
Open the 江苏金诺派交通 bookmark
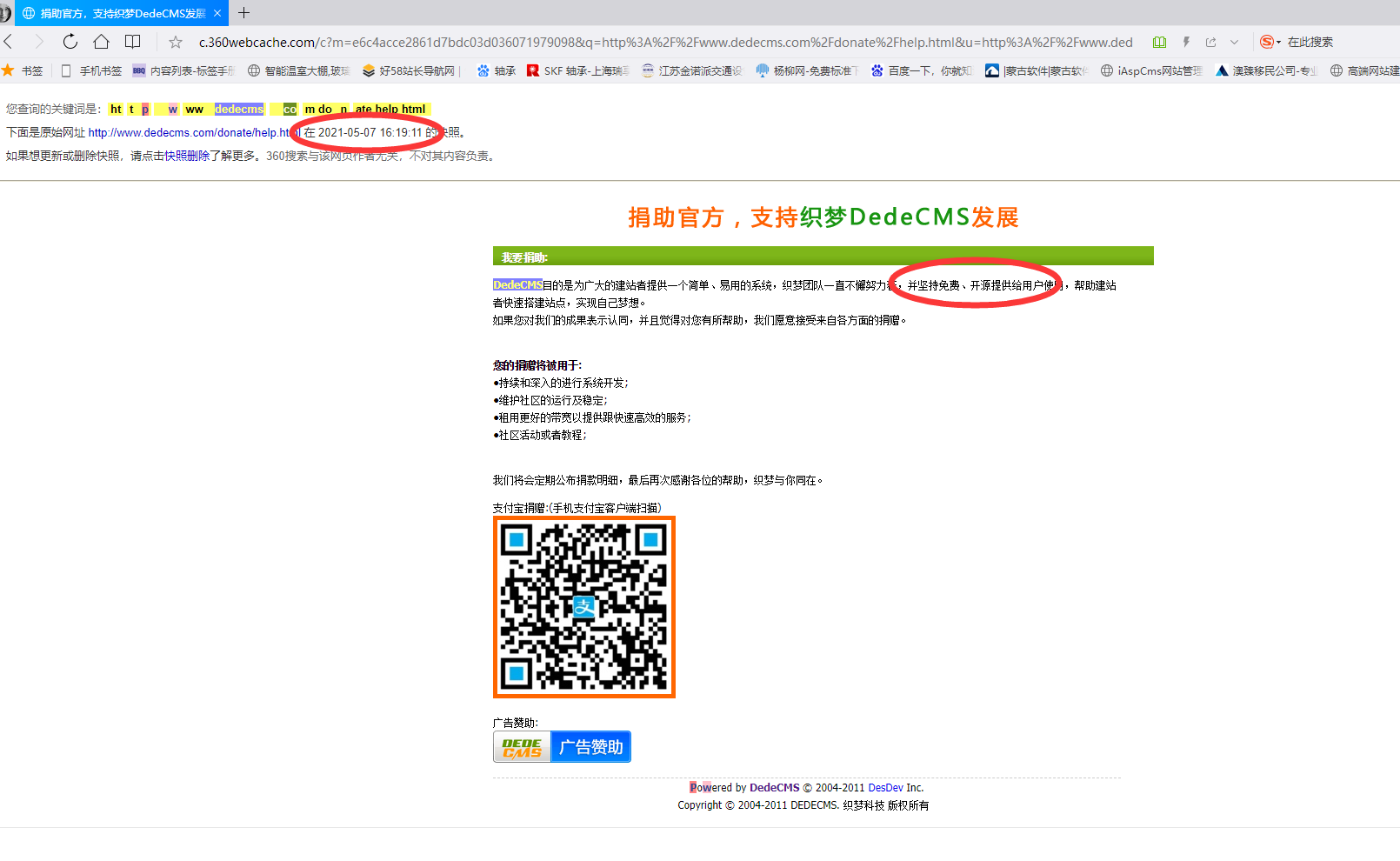point(692,70)
